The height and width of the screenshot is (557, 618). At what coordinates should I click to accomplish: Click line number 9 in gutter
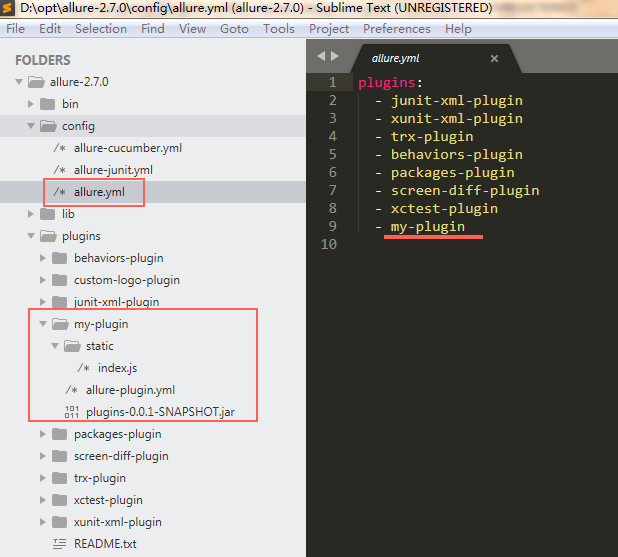[x=333, y=226]
